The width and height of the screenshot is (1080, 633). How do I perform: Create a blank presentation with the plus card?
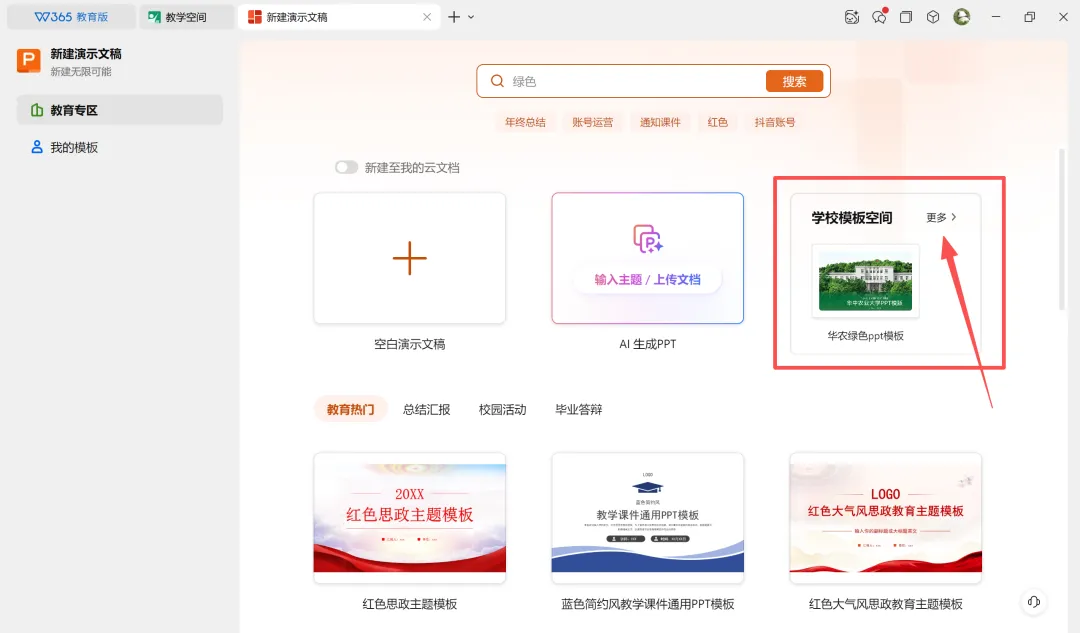coord(410,258)
